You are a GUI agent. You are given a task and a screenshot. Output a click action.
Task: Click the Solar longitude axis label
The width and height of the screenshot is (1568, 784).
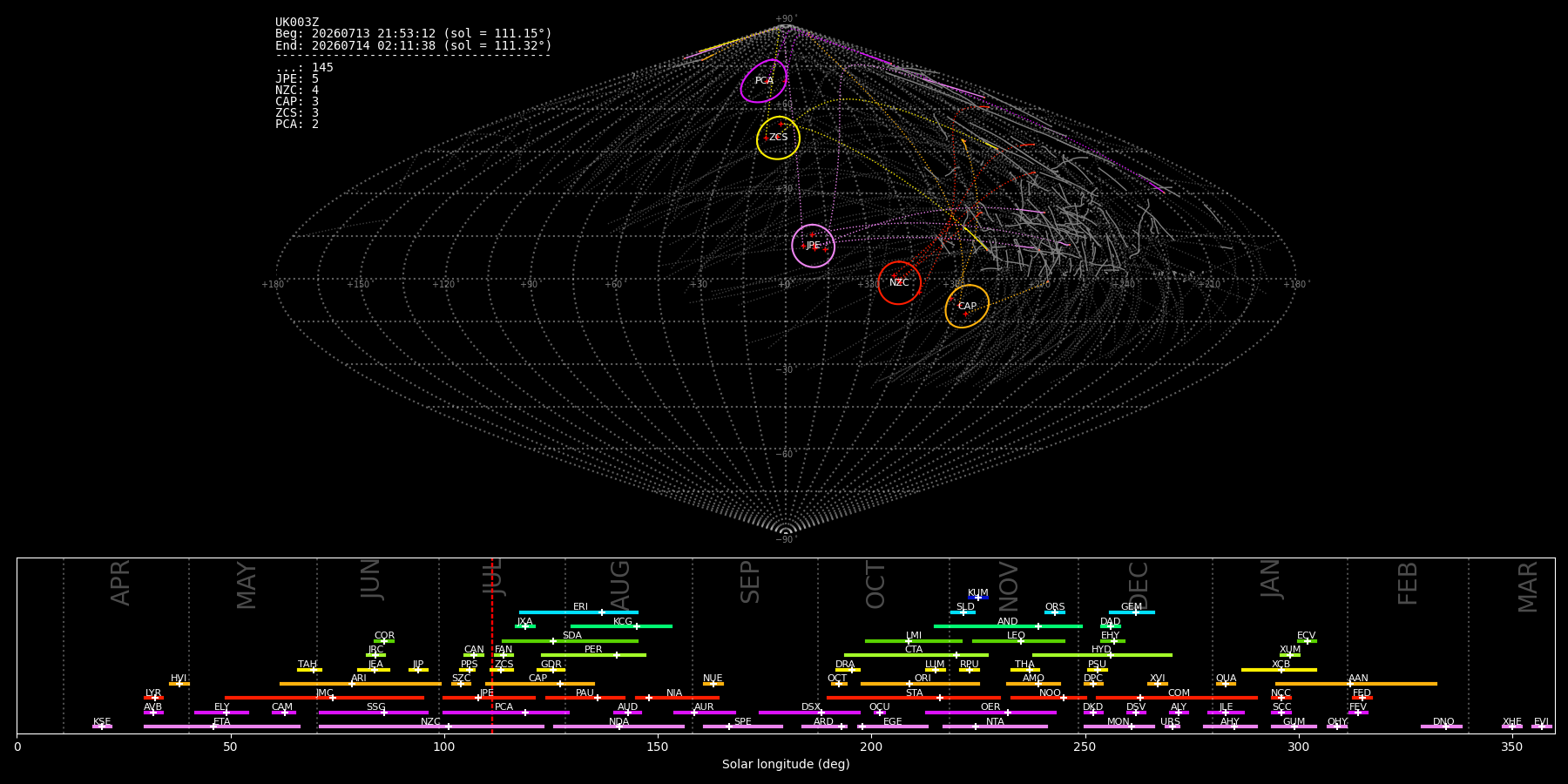786,765
